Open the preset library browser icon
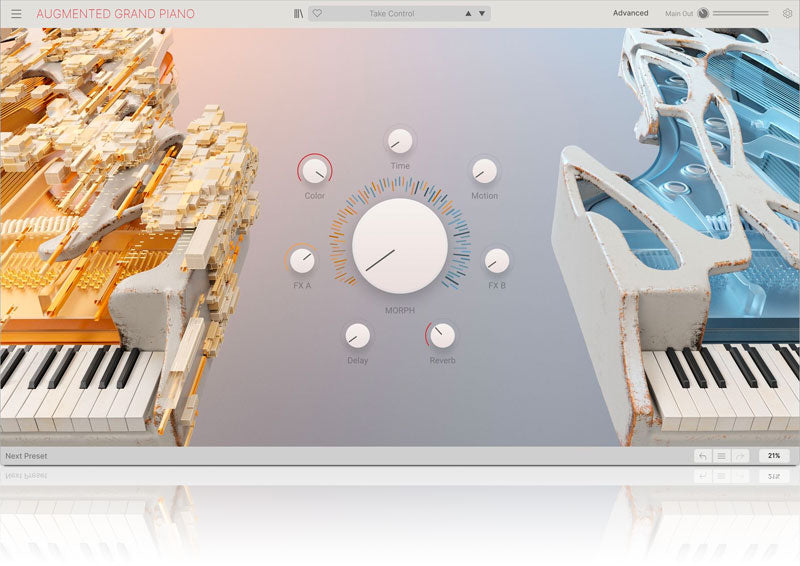 [298, 14]
